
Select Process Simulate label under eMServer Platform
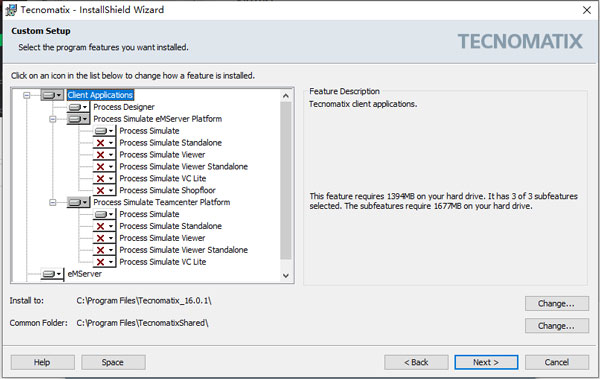149,131
